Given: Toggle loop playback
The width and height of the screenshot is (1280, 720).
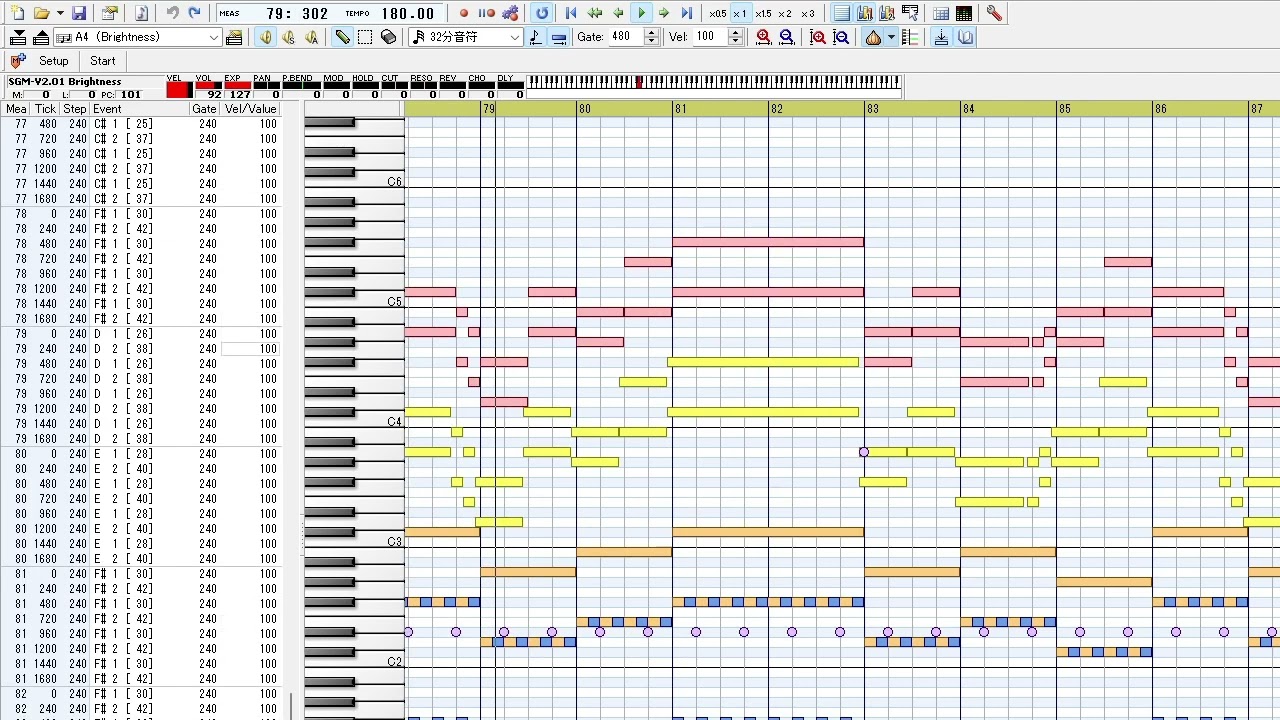Looking at the screenshot, I should click(x=542, y=13).
